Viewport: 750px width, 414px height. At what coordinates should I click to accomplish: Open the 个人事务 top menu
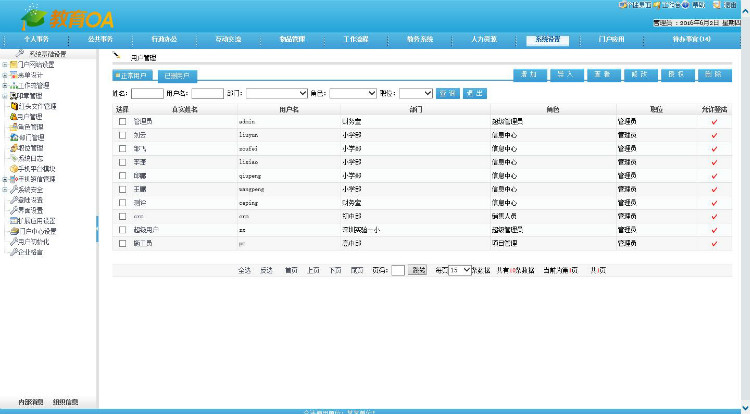(x=36, y=39)
